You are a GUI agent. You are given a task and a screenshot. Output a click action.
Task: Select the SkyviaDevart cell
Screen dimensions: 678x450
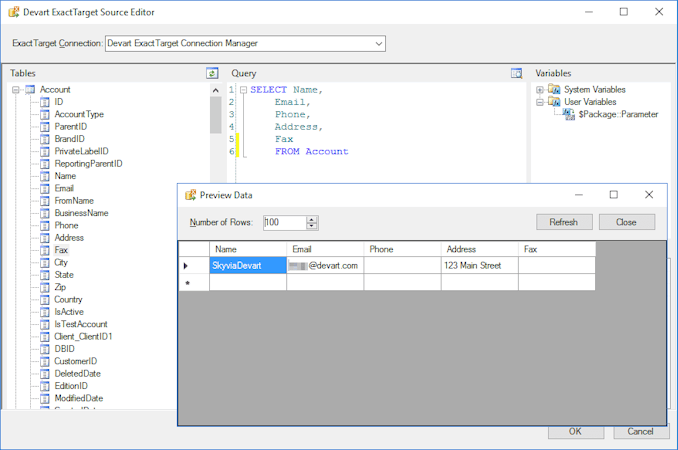pos(248,265)
